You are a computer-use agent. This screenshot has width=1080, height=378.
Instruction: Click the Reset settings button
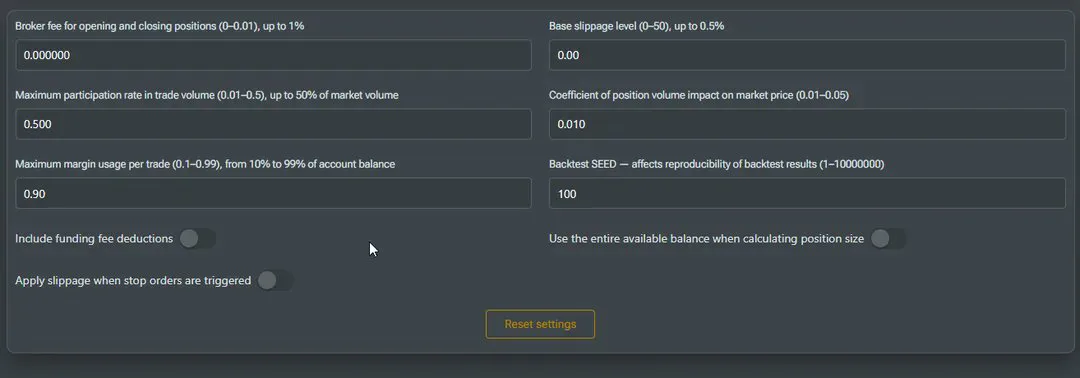click(540, 324)
